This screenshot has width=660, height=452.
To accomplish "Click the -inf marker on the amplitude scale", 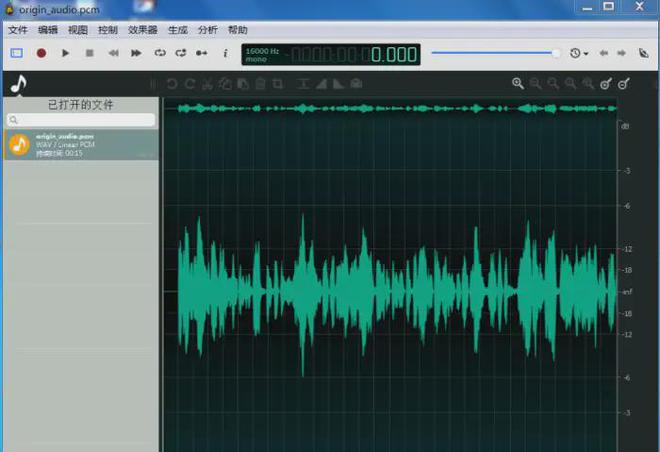I will click(627, 292).
